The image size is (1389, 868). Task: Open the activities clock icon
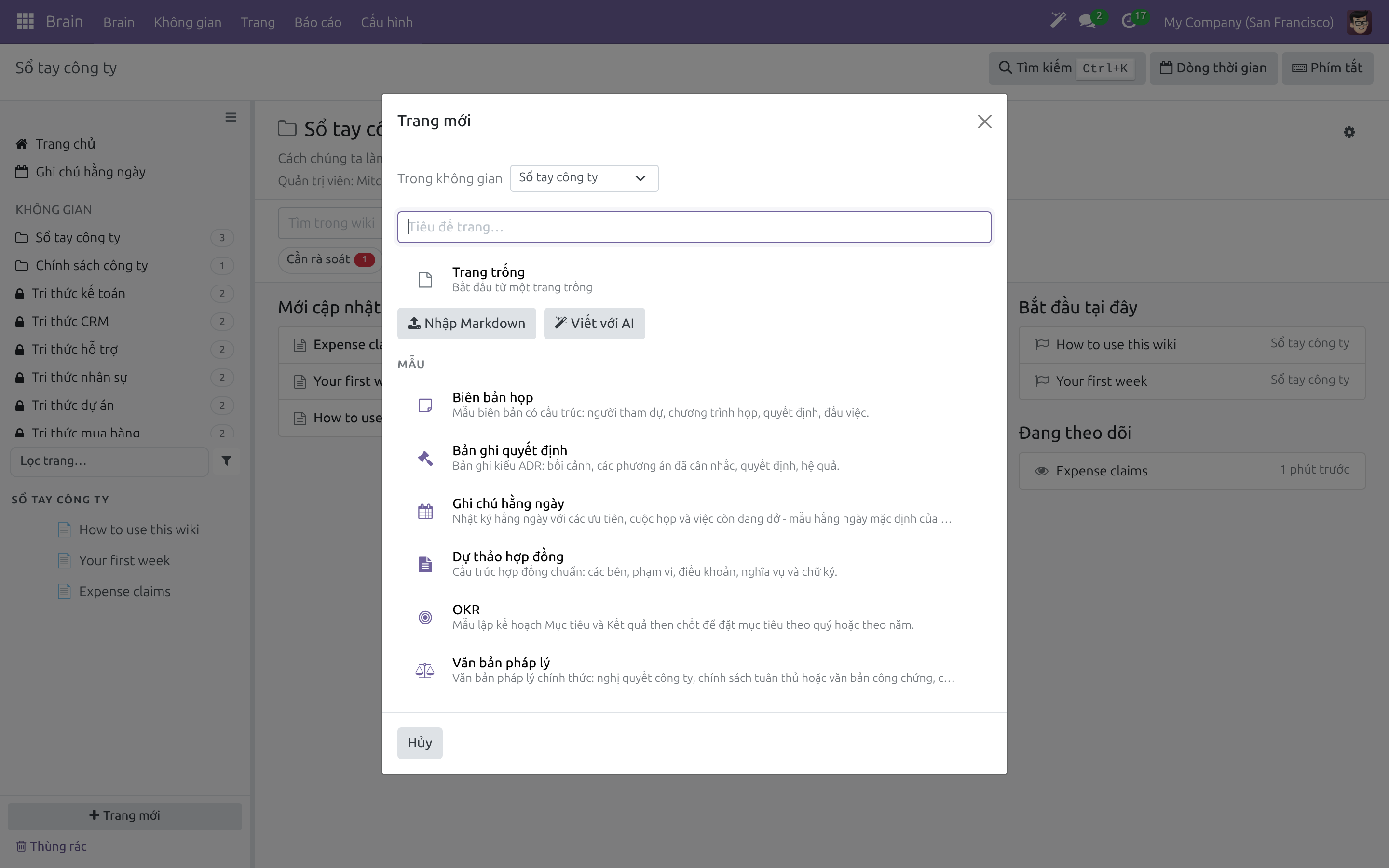[1129, 22]
